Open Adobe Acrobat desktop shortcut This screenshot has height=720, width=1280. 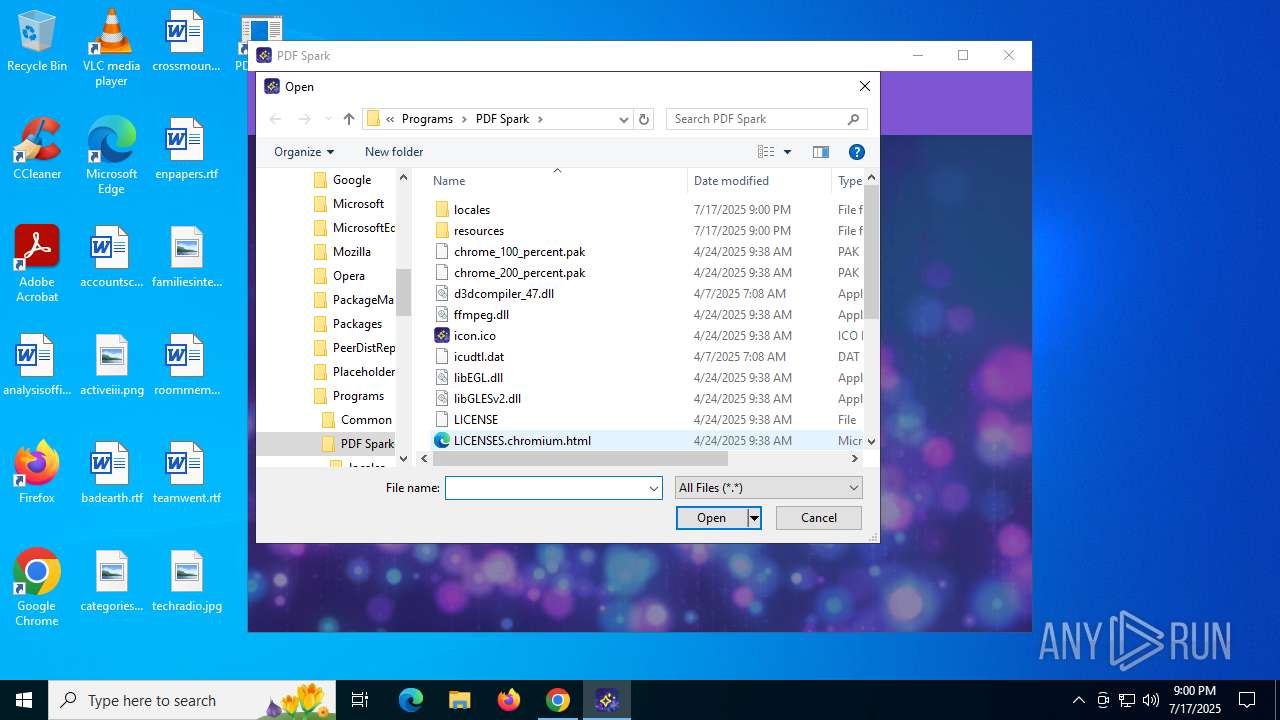click(37, 264)
